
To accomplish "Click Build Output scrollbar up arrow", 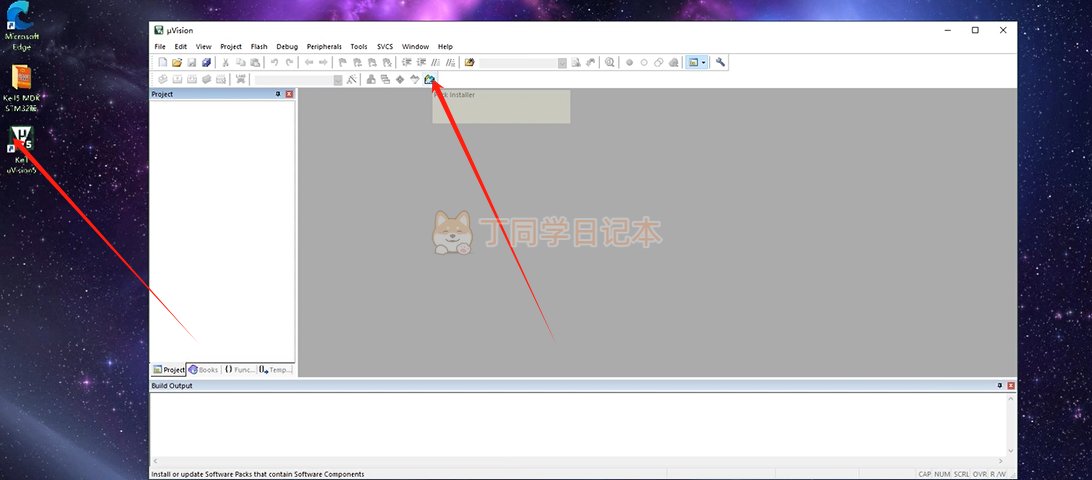I will click(x=1012, y=399).
